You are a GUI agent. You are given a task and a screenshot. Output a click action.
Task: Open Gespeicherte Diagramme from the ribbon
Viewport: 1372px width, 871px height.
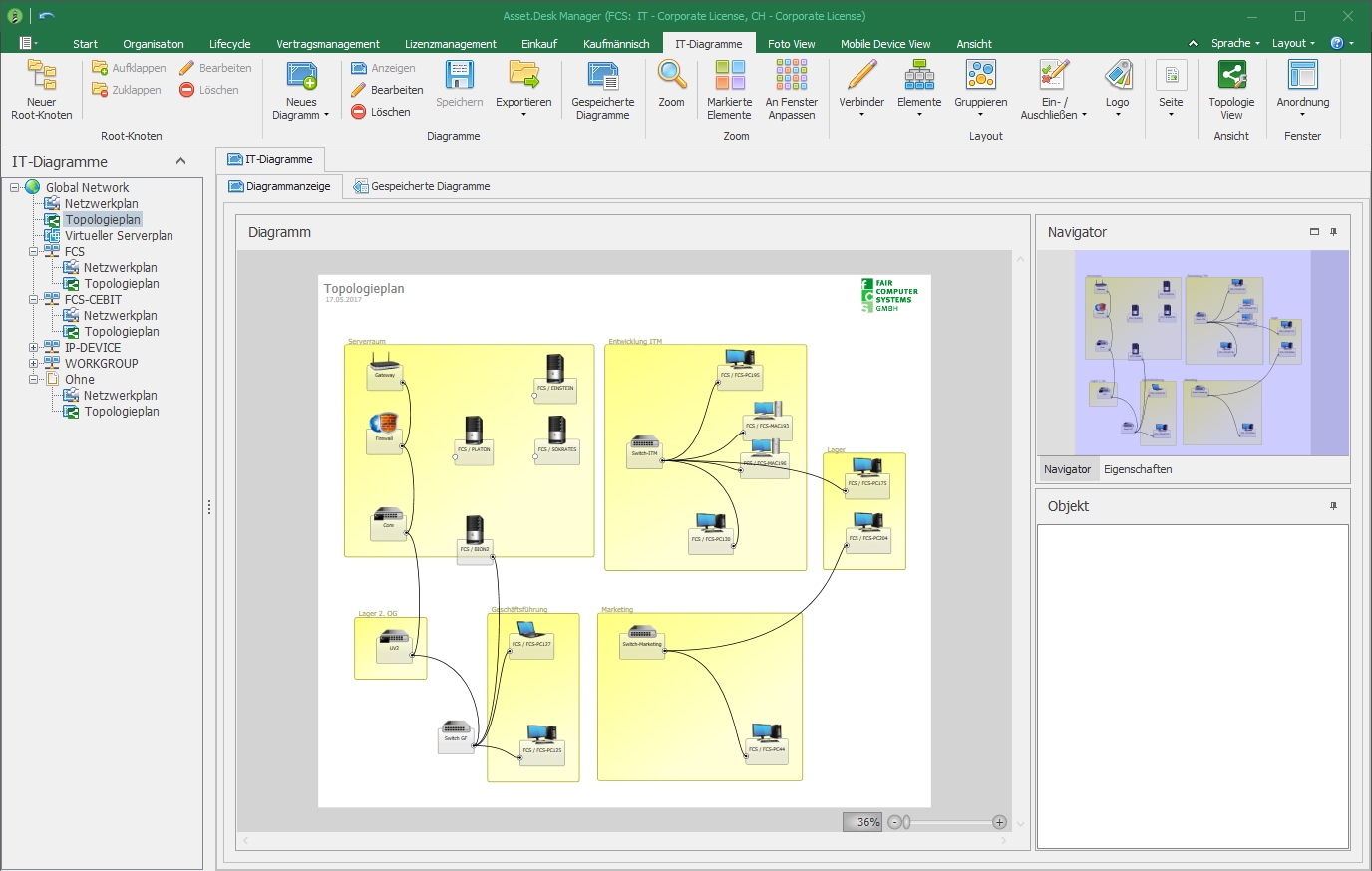click(603, 90)
